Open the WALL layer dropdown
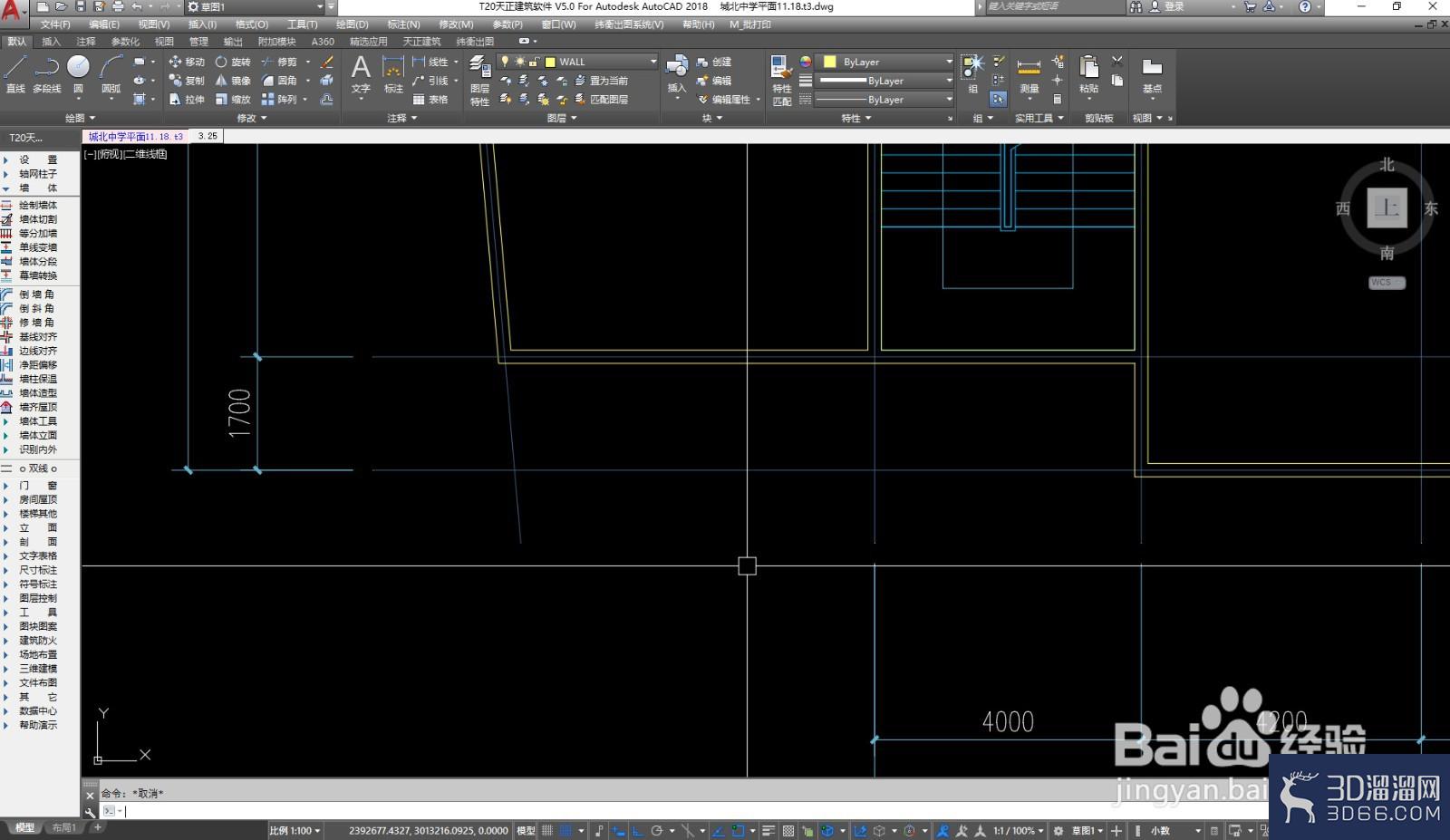Viewport: 1450px width, 840px height. click(652, 62)
